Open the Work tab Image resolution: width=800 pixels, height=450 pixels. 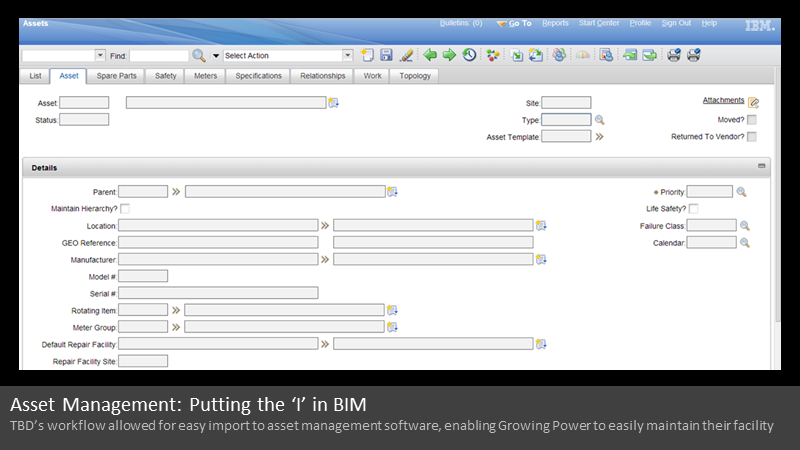(x=372, y=76)
